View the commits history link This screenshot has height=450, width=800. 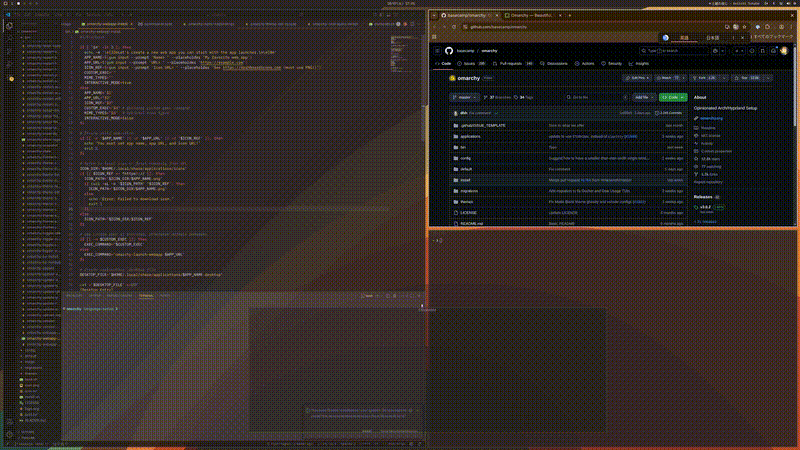pyautogui.click(x=668, y=113)
